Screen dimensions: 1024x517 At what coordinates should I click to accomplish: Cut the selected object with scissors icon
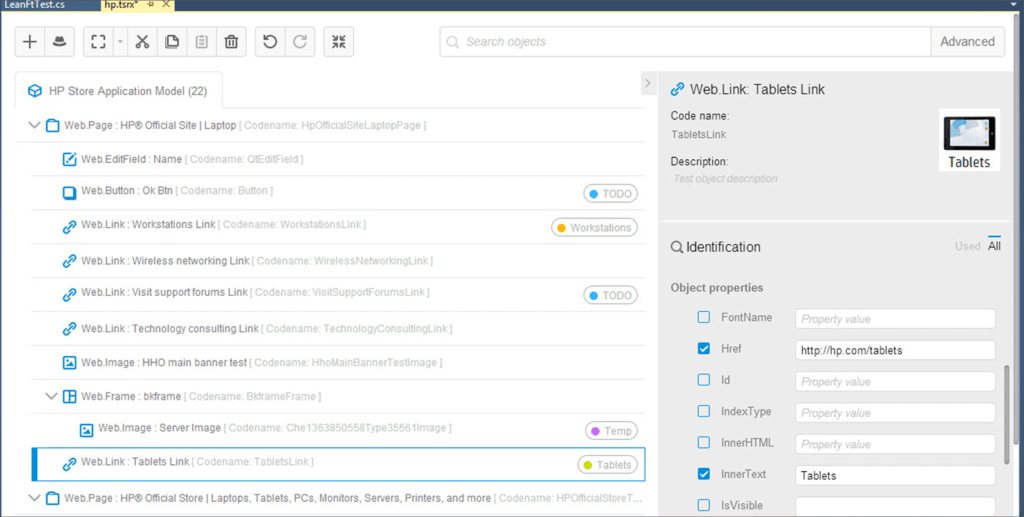142,42
